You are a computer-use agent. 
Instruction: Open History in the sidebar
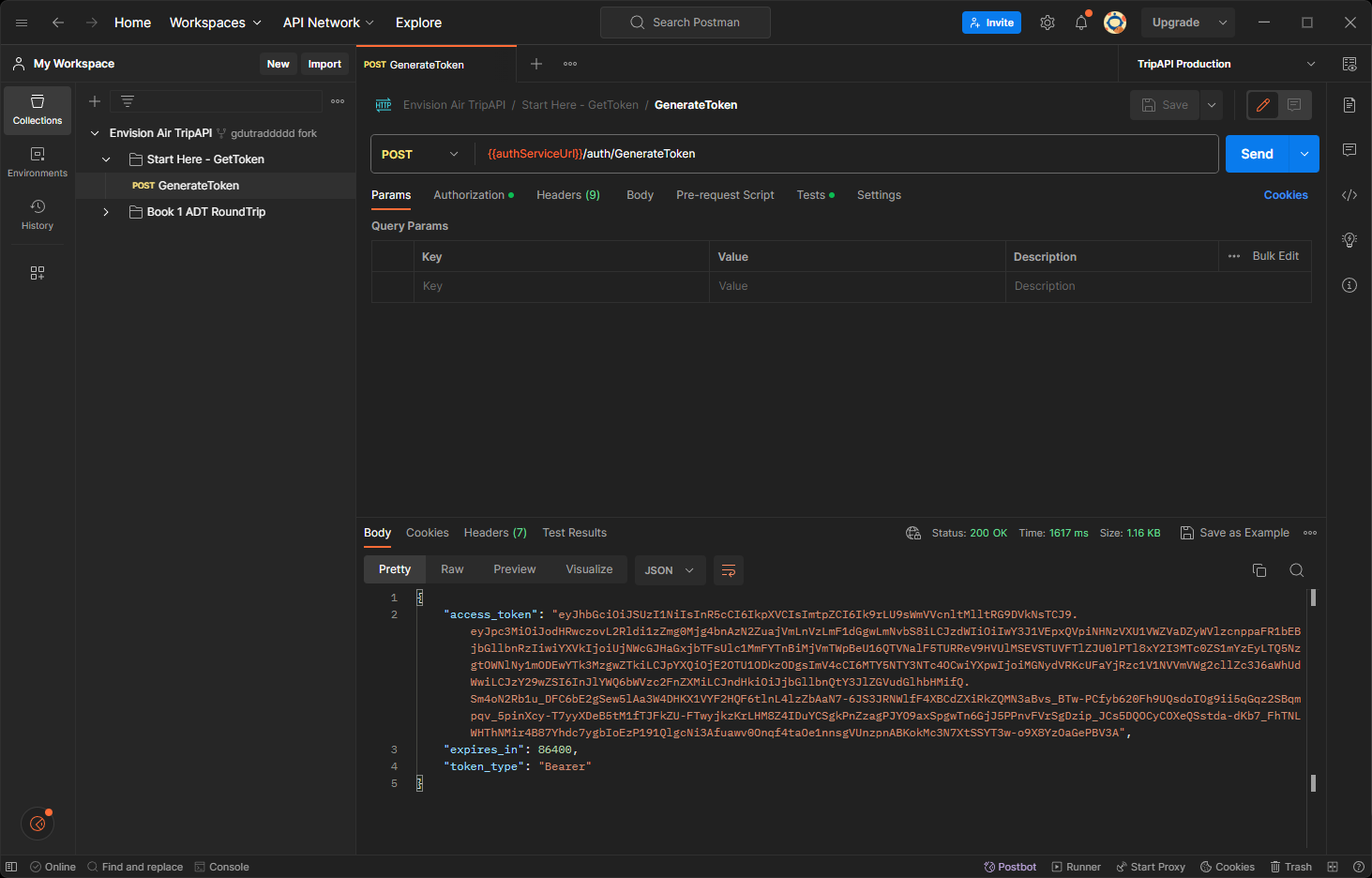coord(38,214)
